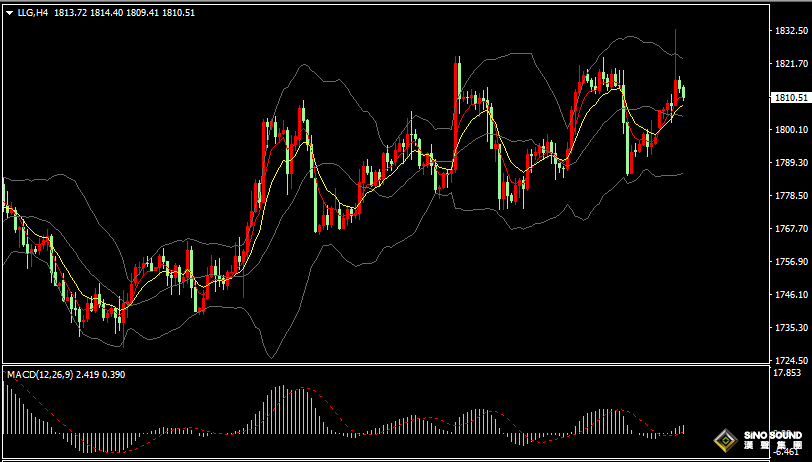
Task: Click the MACD scale value 17.853
Action: click(787, 373)
